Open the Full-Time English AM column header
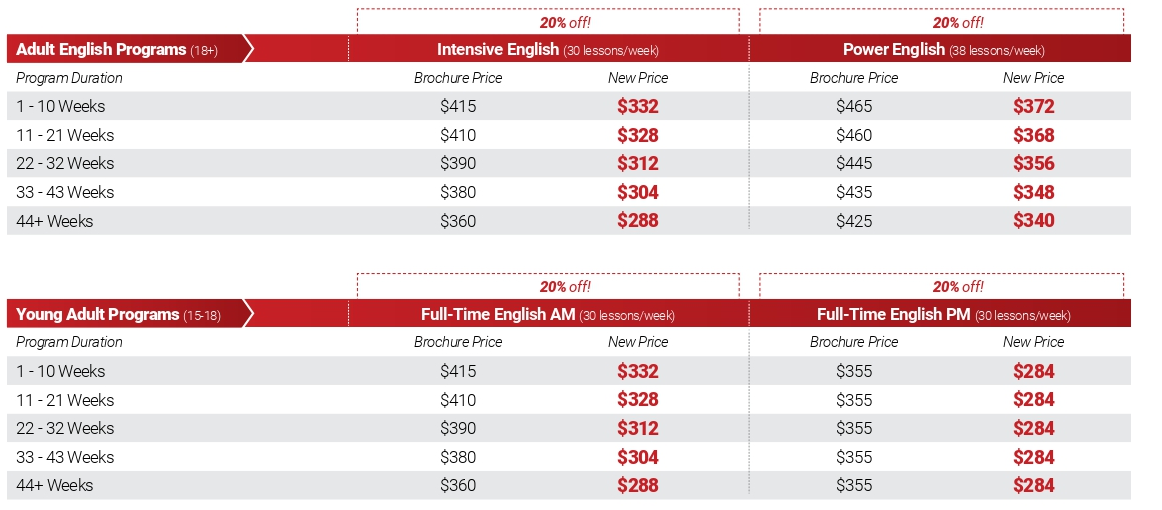This screenshot has height=510, width=1162. coord(547,314)
